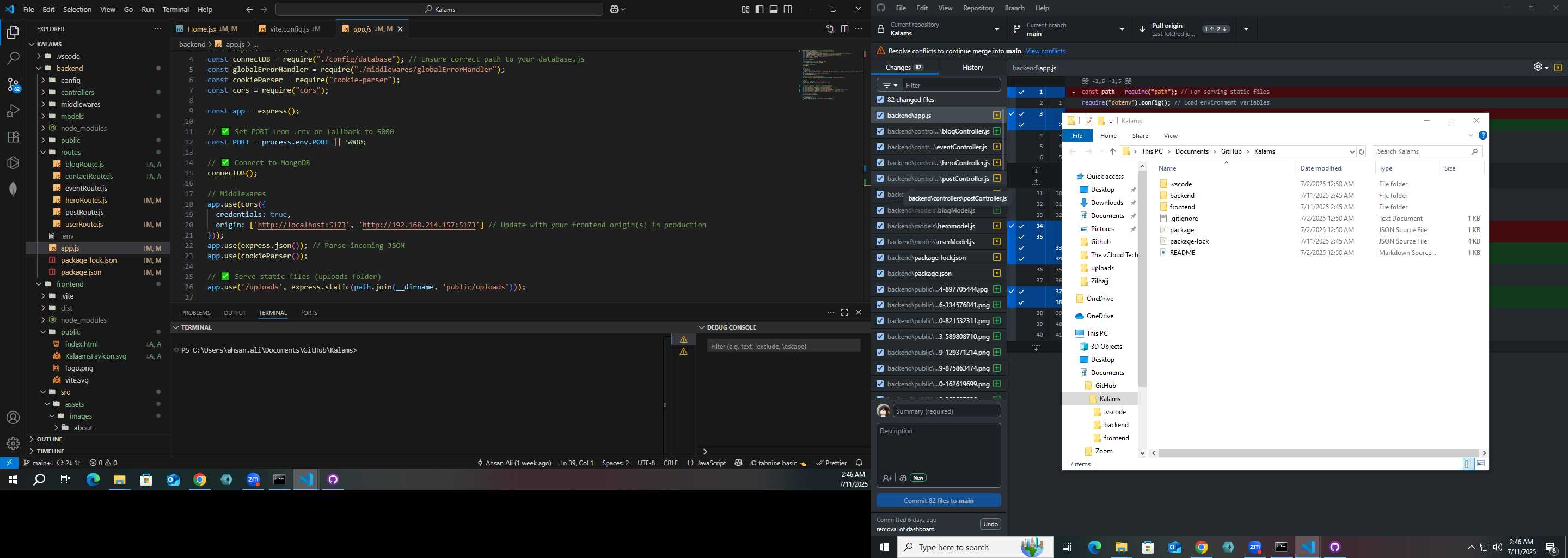1568x558 pixels.
Task: Uncheck the backend\package.json checkbox
Action: (880, 274)
